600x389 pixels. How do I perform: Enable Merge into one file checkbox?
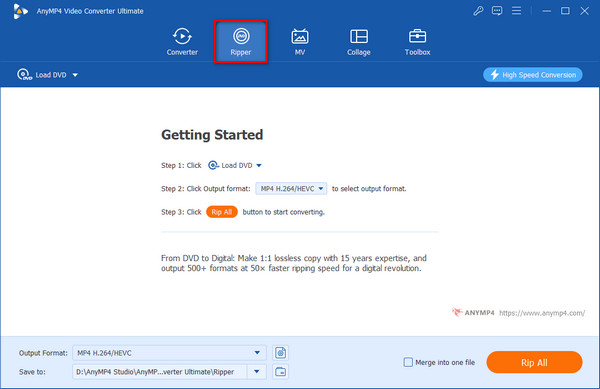tap(408, 362)
